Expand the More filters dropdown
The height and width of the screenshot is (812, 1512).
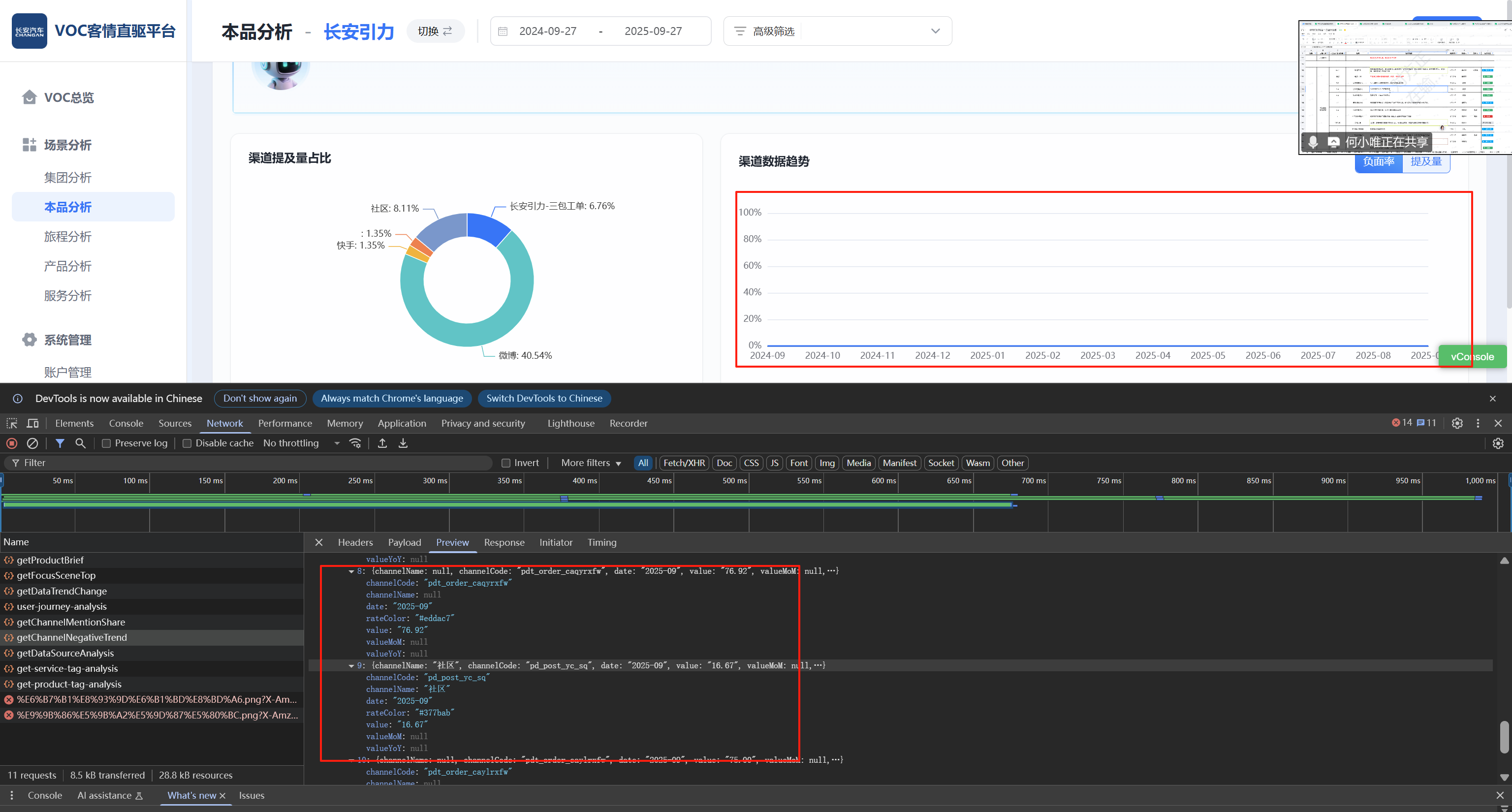click(x=591, y=463)
